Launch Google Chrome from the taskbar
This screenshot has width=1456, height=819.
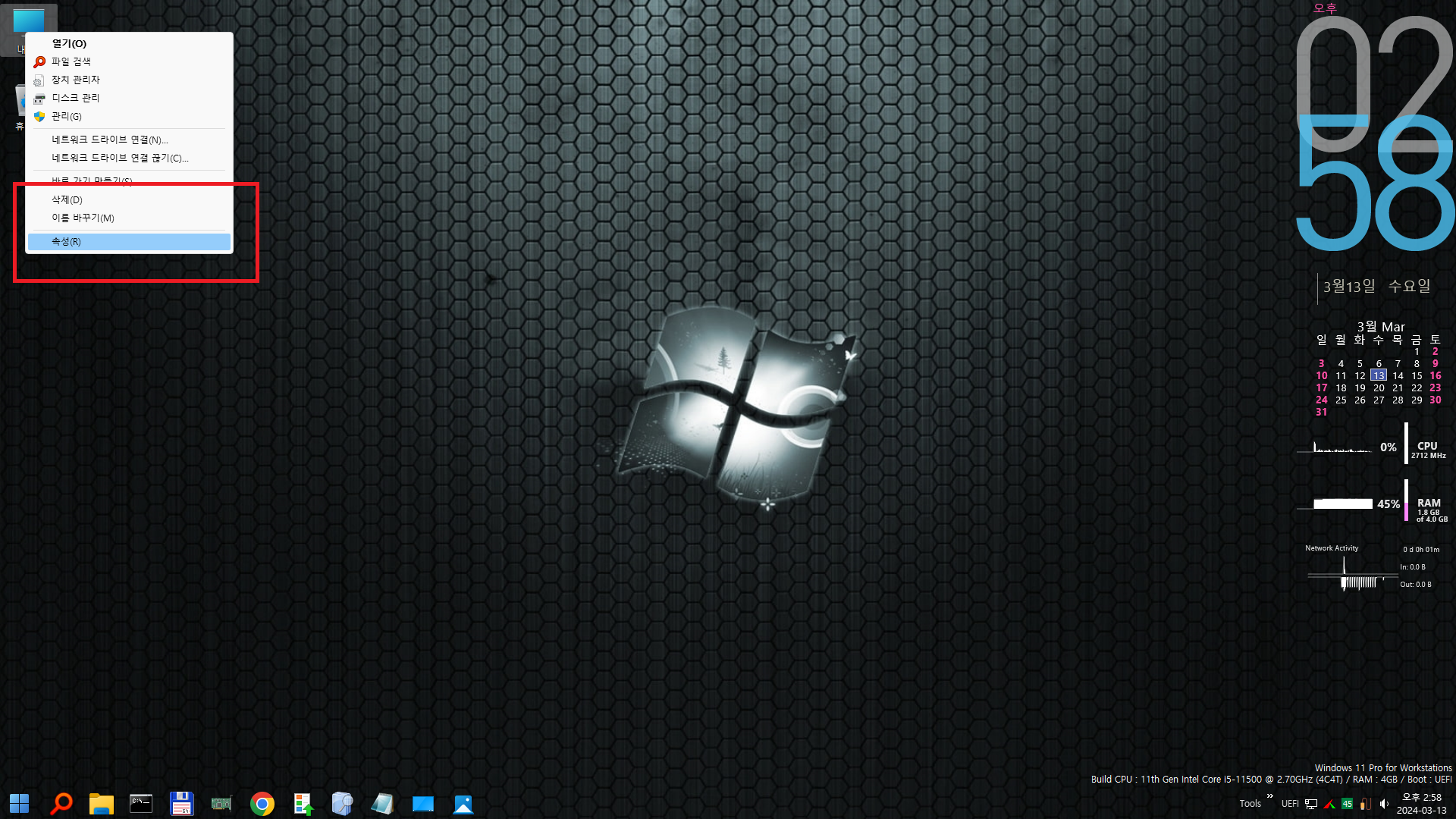point(262,804)
